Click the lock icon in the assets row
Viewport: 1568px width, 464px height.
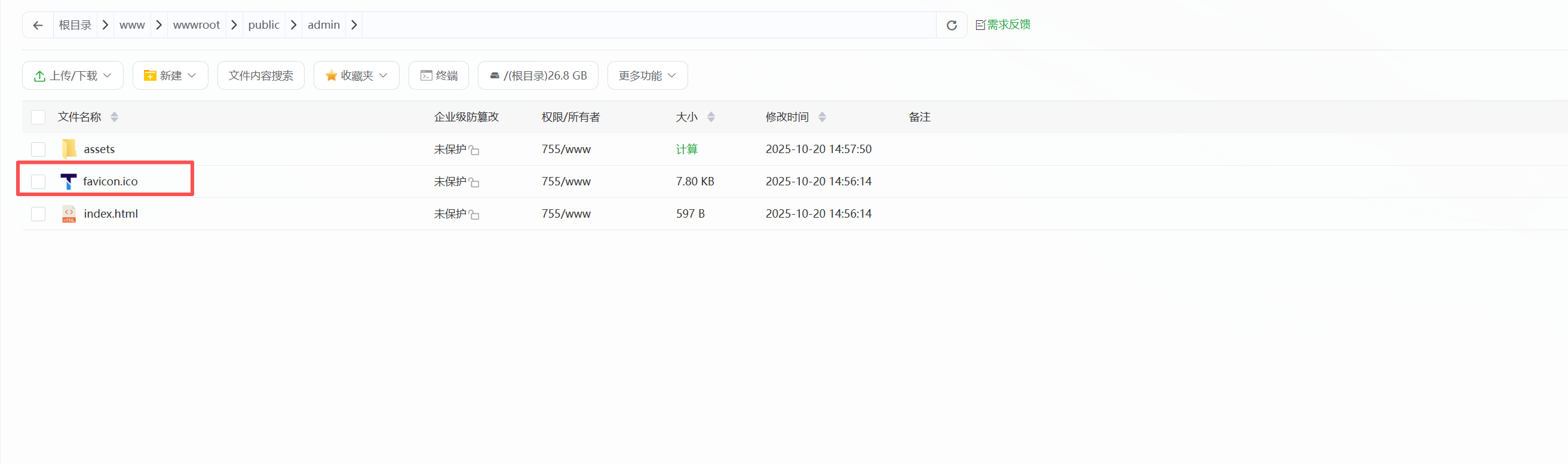point(474,150)
